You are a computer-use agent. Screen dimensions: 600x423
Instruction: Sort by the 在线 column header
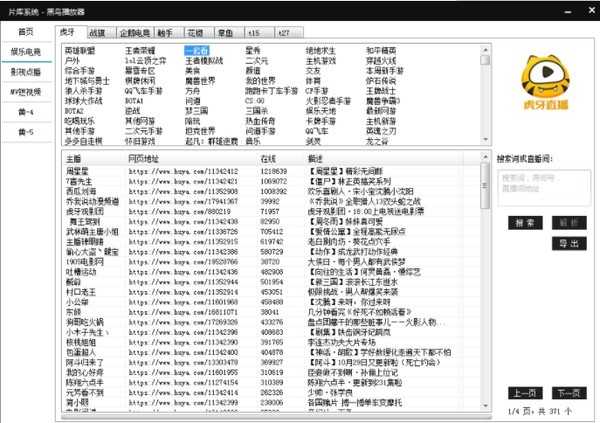pyautogui.click(x=281, y=158)
